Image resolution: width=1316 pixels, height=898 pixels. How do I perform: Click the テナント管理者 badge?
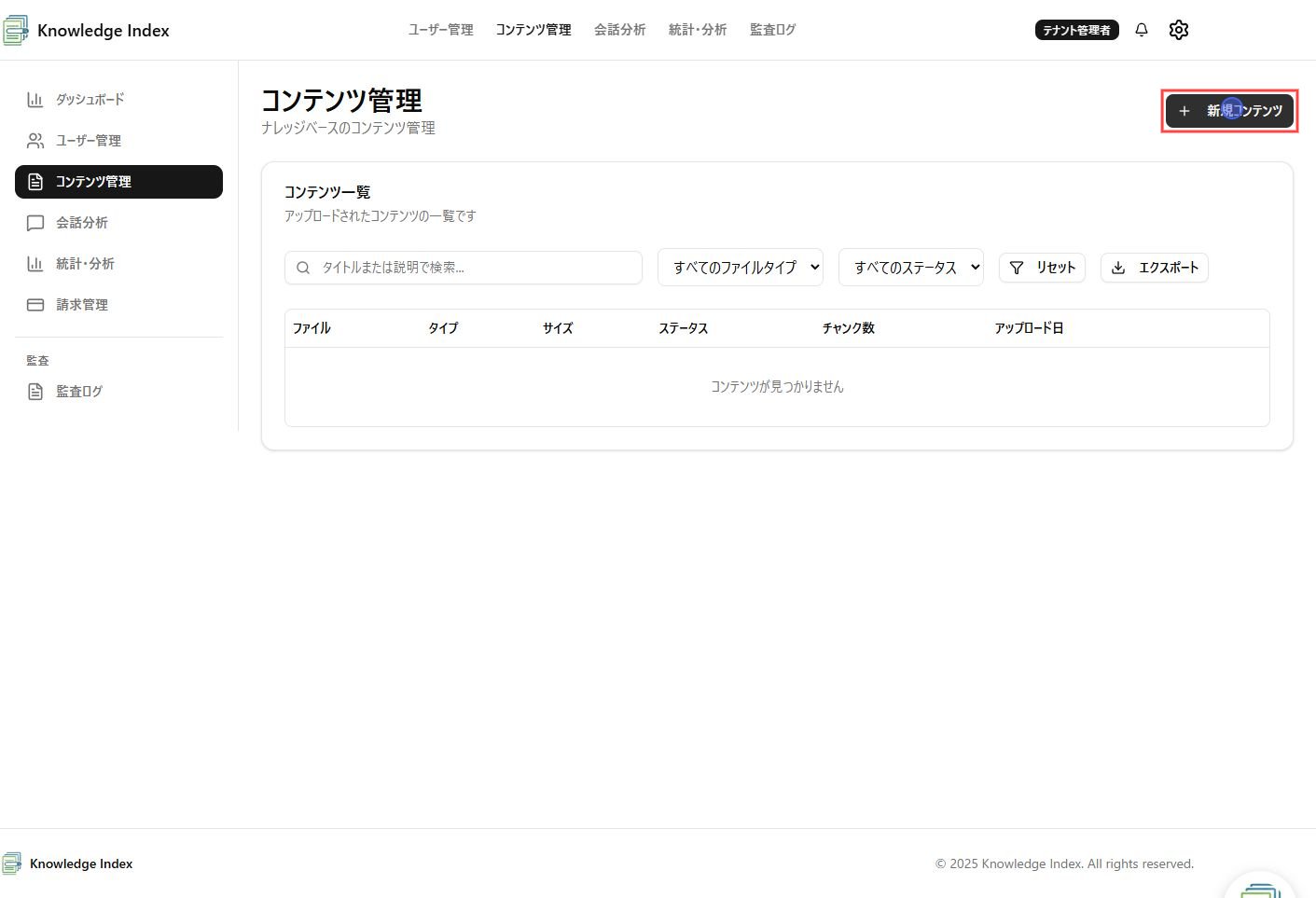pos(1076,30)
